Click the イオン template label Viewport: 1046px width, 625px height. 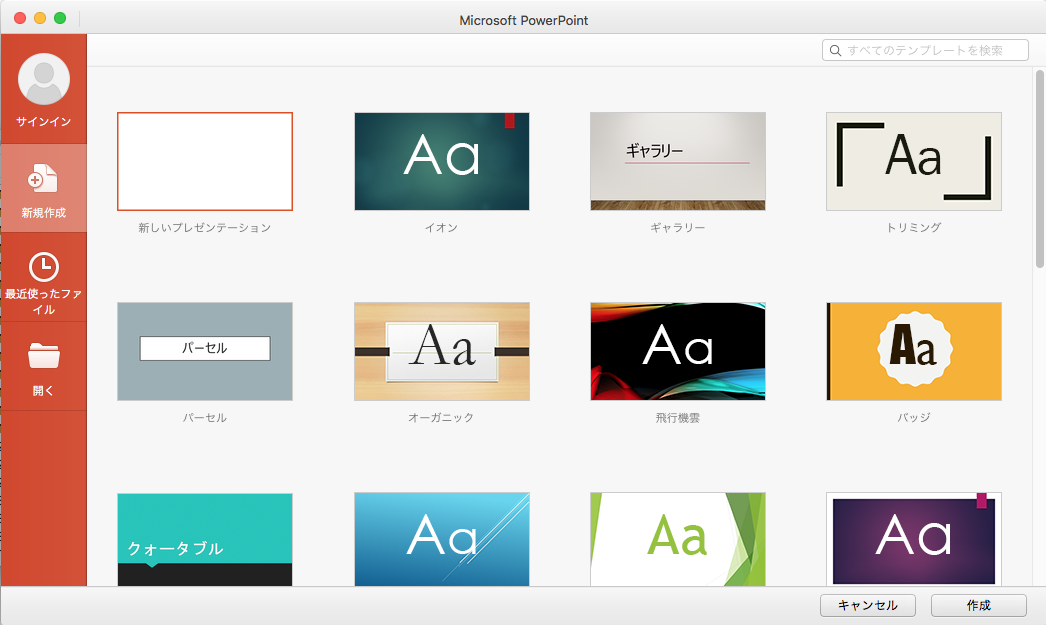click(442, 228)
